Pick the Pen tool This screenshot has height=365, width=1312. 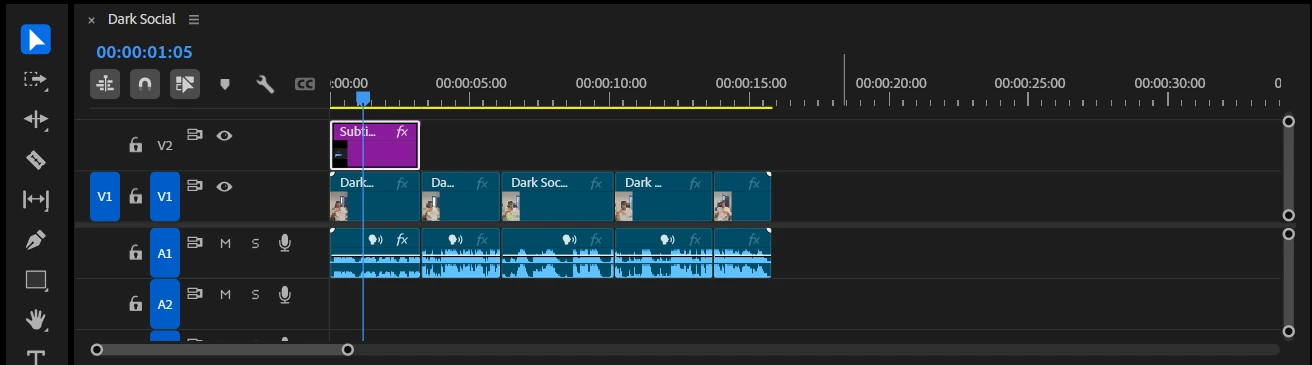pos(36,240)
